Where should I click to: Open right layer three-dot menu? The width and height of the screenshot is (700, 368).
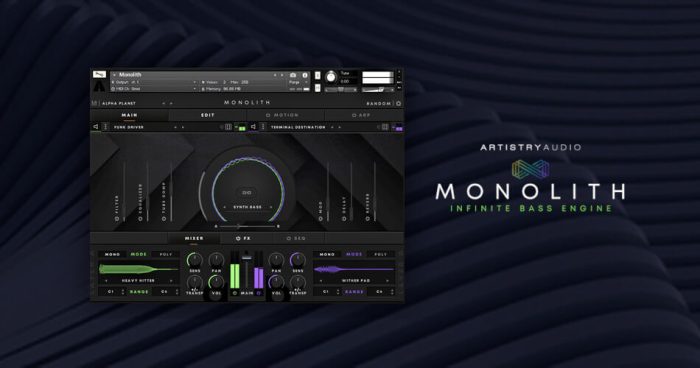tap(263, 127)
